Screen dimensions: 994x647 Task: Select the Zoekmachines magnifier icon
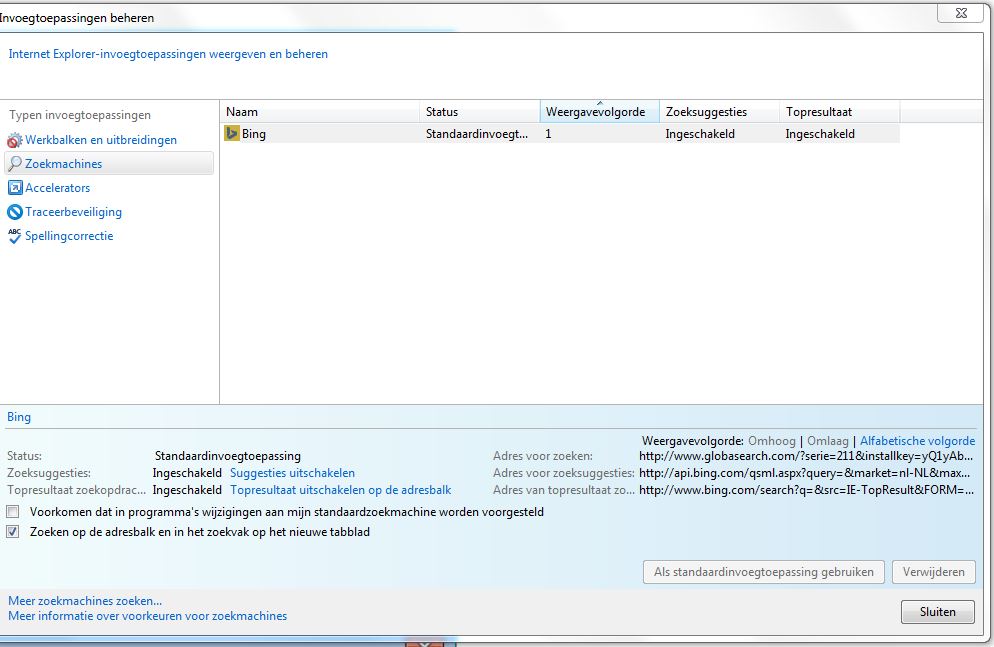(x=15, y=164)
